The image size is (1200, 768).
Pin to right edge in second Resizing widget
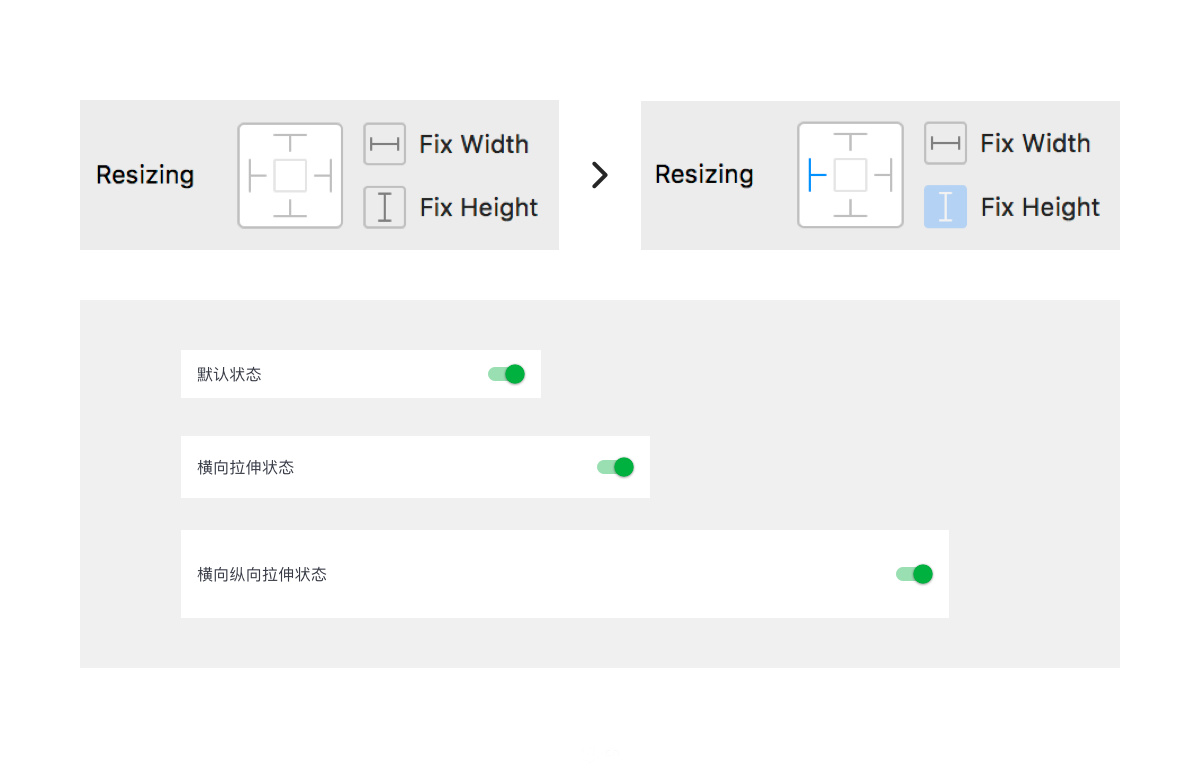883,175
